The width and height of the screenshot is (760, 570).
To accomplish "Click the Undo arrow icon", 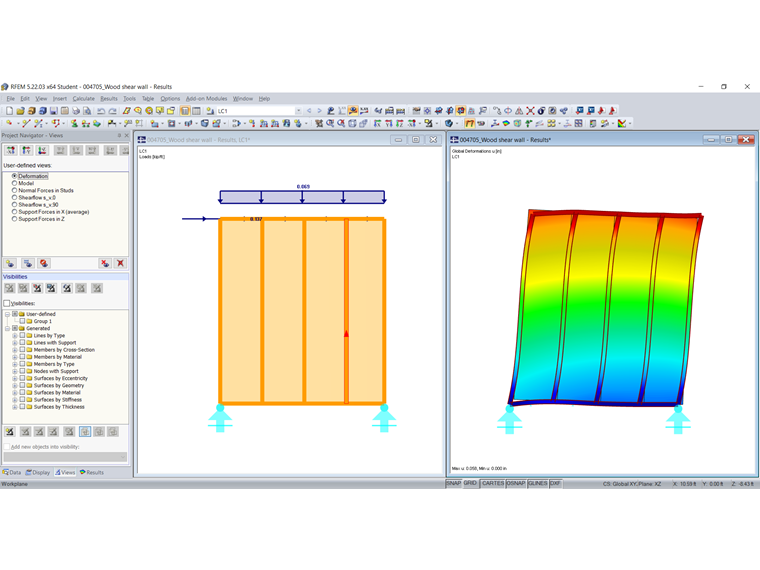I will click(101, 111).
